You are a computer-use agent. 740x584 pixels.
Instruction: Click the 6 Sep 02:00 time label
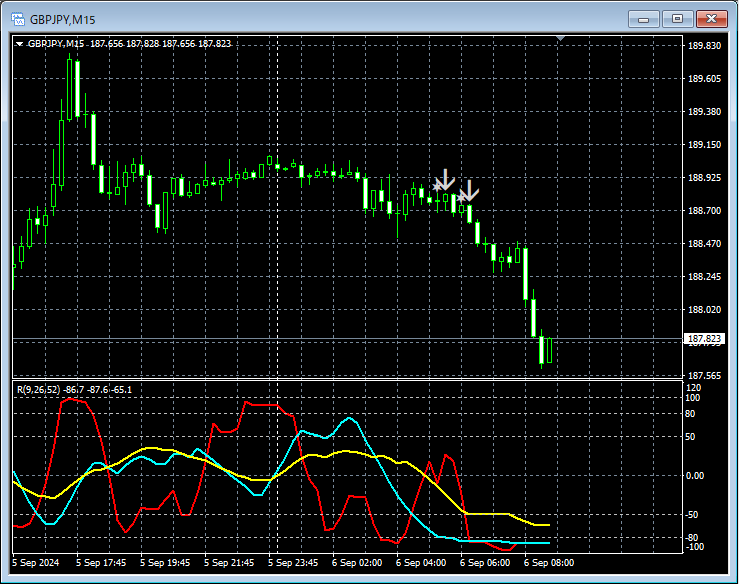pos(357,563)
